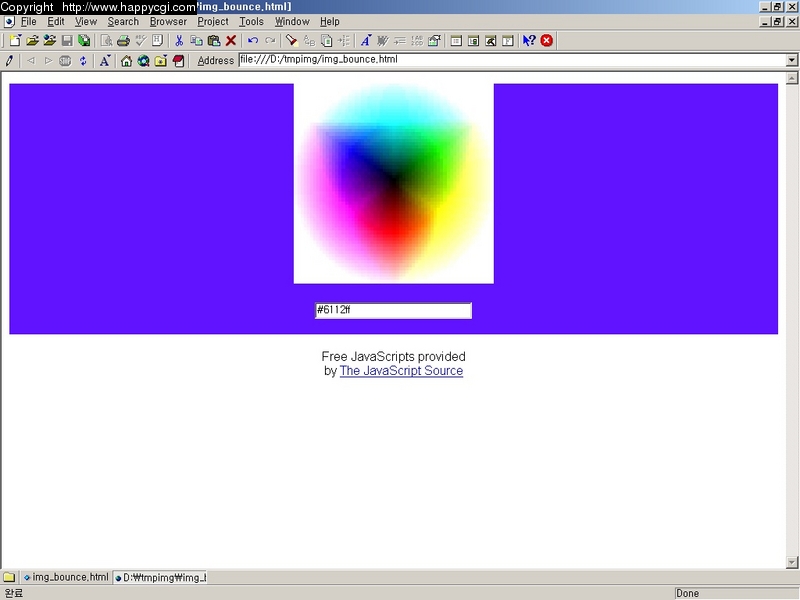The width and height of the screenshot is (800, 600).
Task: Click the context help arrow-question icon
Action: pyautogui.click(x=529, y=40)
